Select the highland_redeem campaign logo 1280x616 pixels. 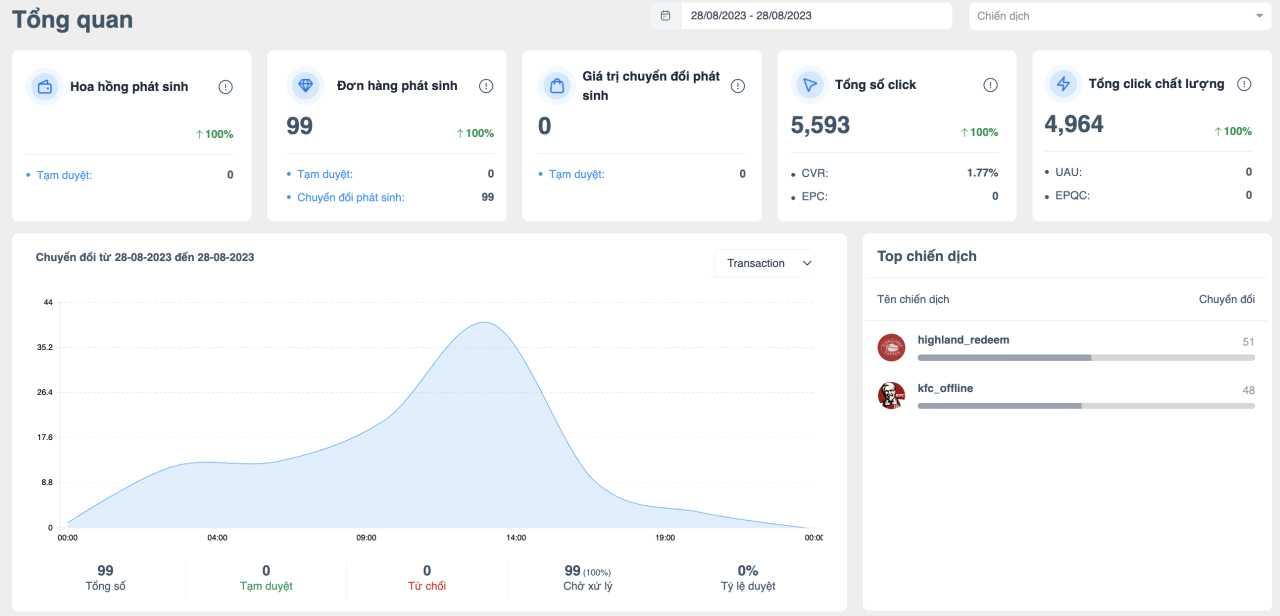point(891,348)
